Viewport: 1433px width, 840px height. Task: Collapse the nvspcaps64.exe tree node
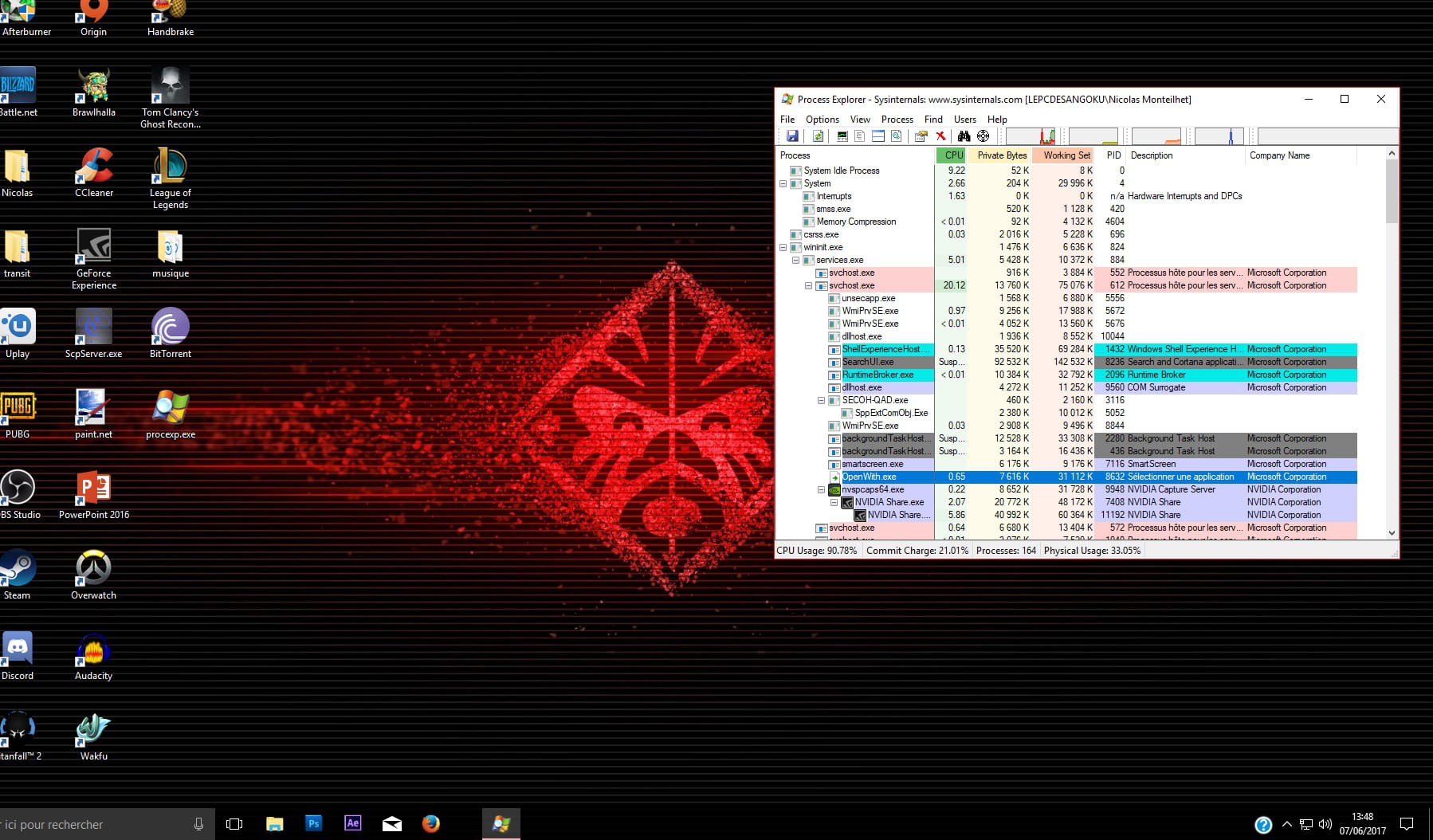click(821, 489)
